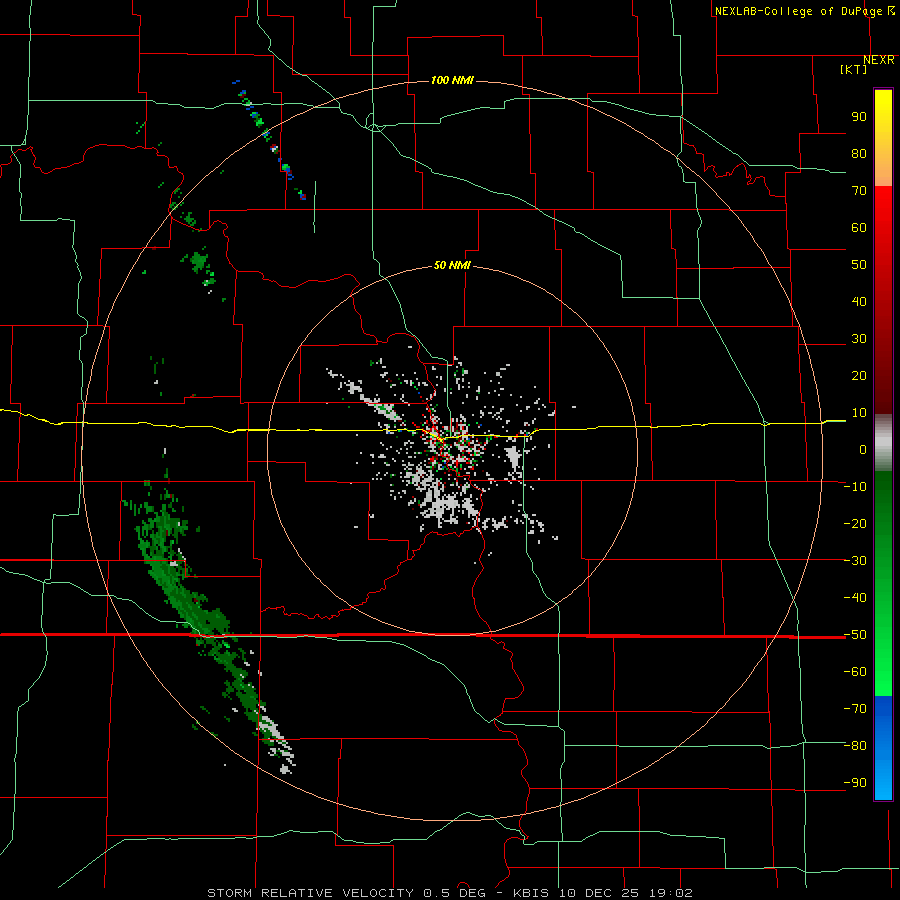Click the -60 value on the velocity scale
Viewport: 900px width, 900px height.
[x=855, y=672]
